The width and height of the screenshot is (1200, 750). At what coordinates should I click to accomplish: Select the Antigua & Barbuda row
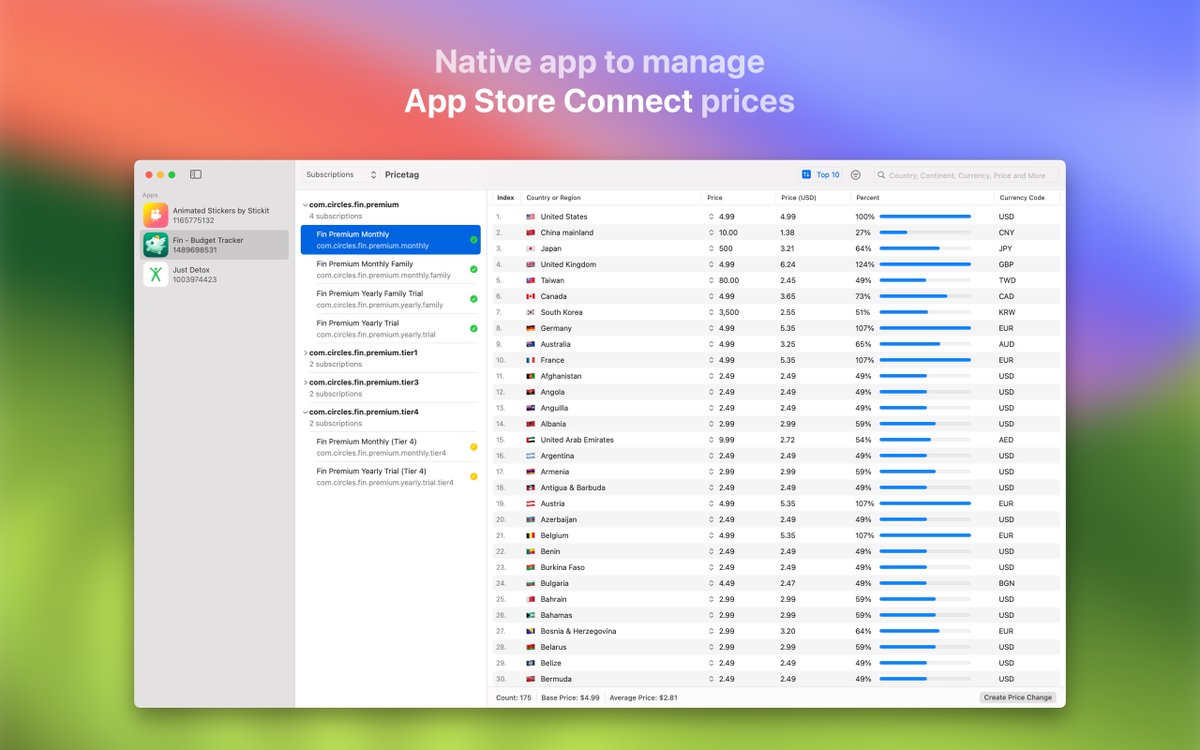click(776, 488)
